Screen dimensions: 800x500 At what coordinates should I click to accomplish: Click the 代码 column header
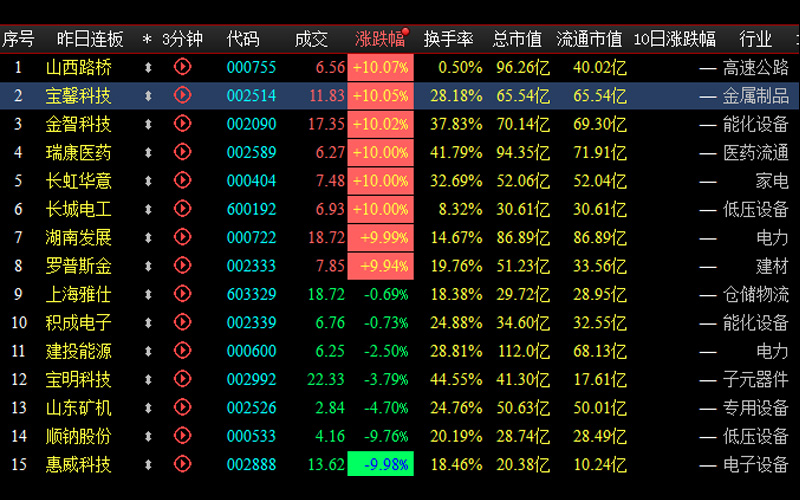tap(243, 39)
